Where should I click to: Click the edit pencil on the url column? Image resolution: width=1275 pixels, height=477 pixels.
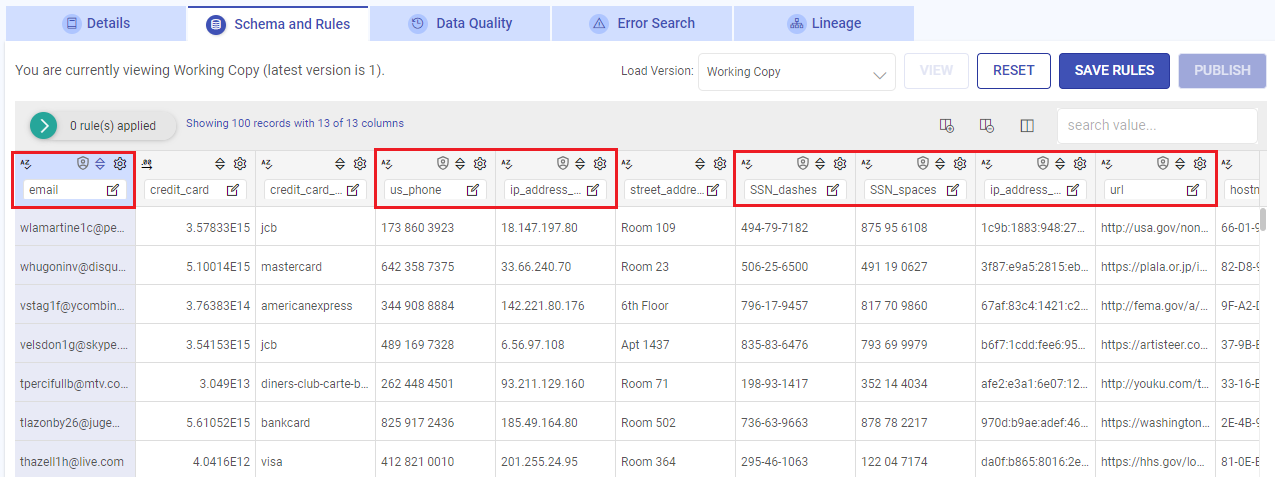(1193, 190)
